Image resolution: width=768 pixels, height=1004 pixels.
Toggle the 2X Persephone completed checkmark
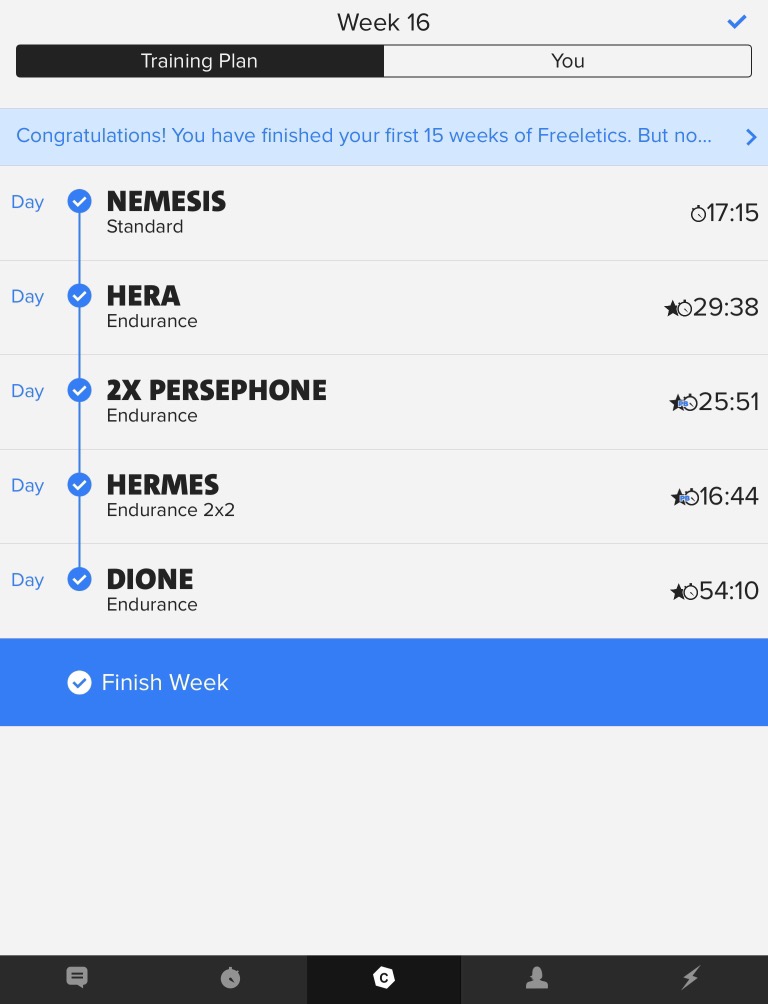point(79,391)
